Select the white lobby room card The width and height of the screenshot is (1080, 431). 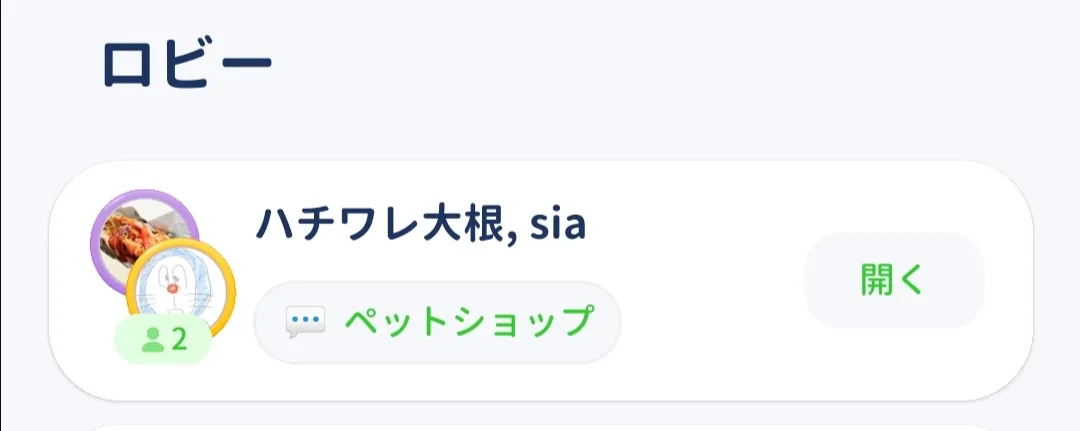[541, 280]
